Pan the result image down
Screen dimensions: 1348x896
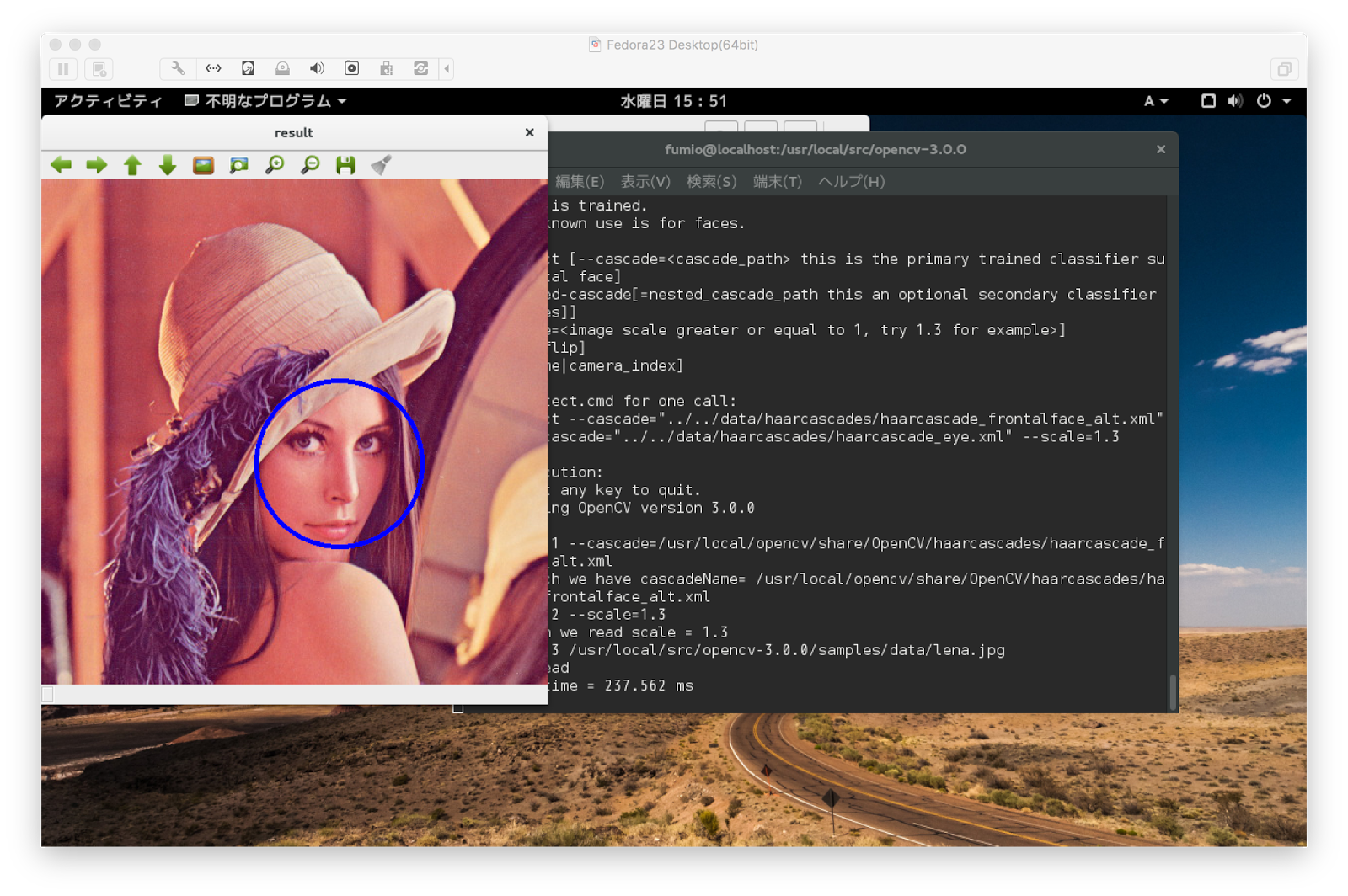(x=168, y=165)
